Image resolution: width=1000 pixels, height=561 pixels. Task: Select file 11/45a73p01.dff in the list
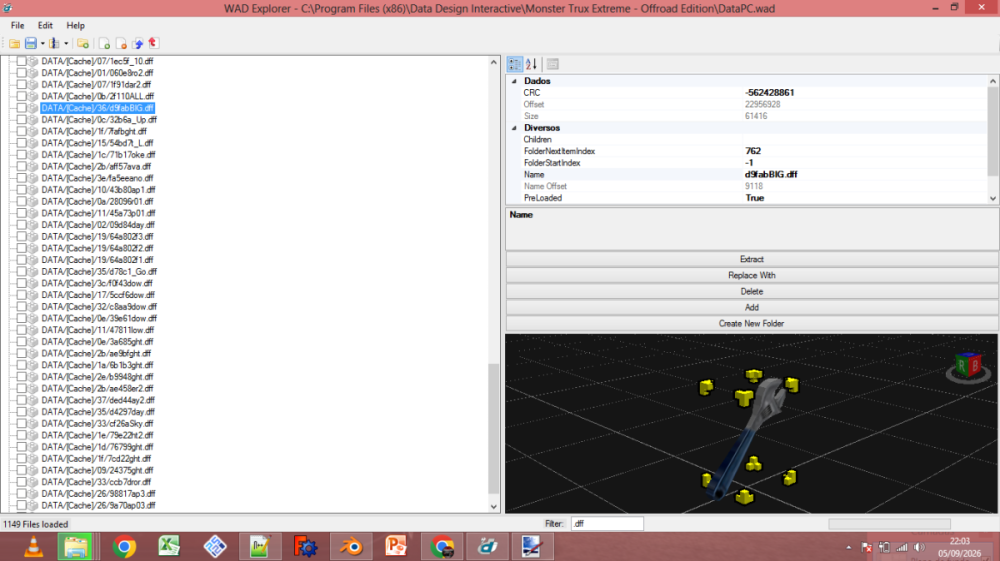click(x=98, y=213)
